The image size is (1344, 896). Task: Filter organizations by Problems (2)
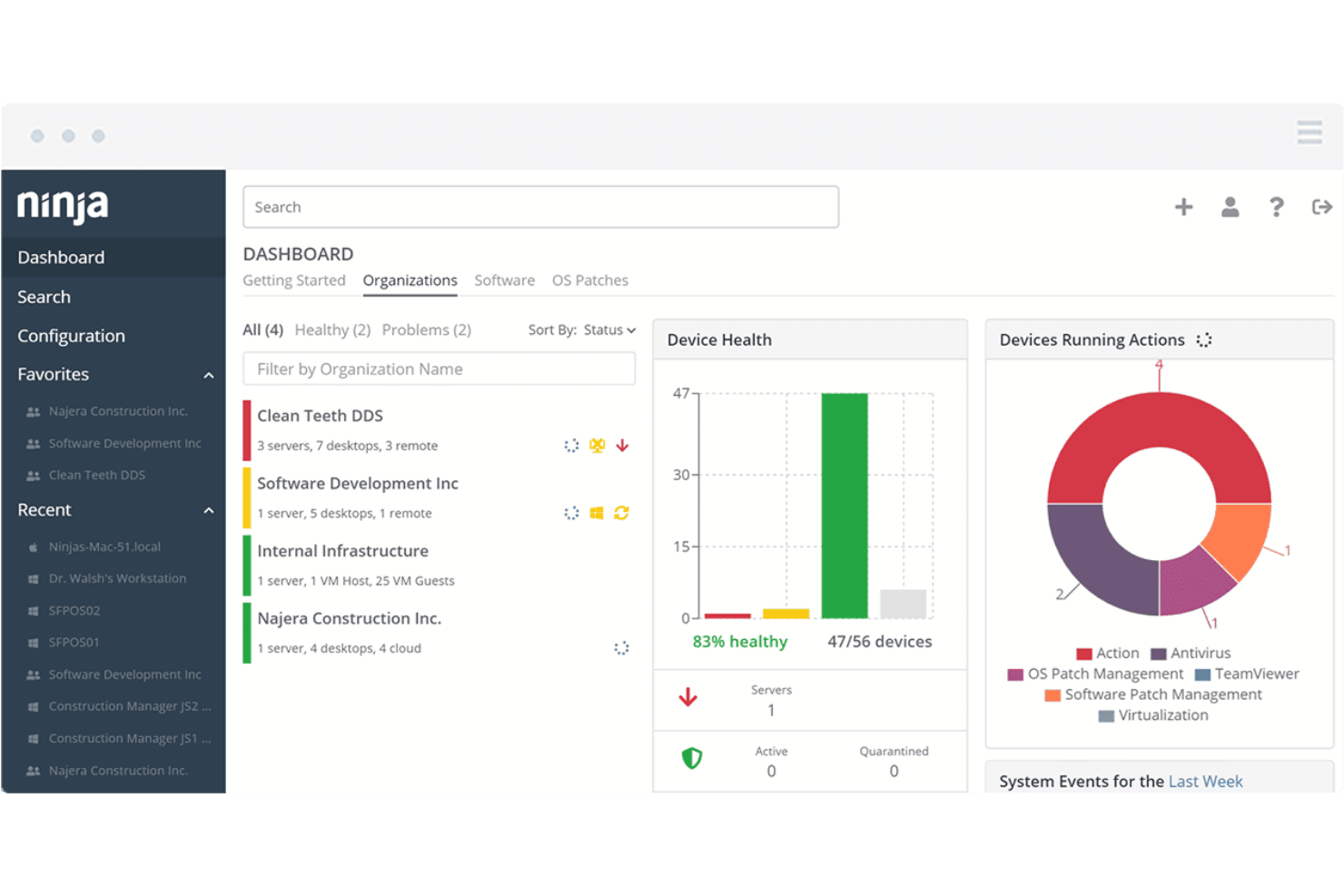coord(426,330)
